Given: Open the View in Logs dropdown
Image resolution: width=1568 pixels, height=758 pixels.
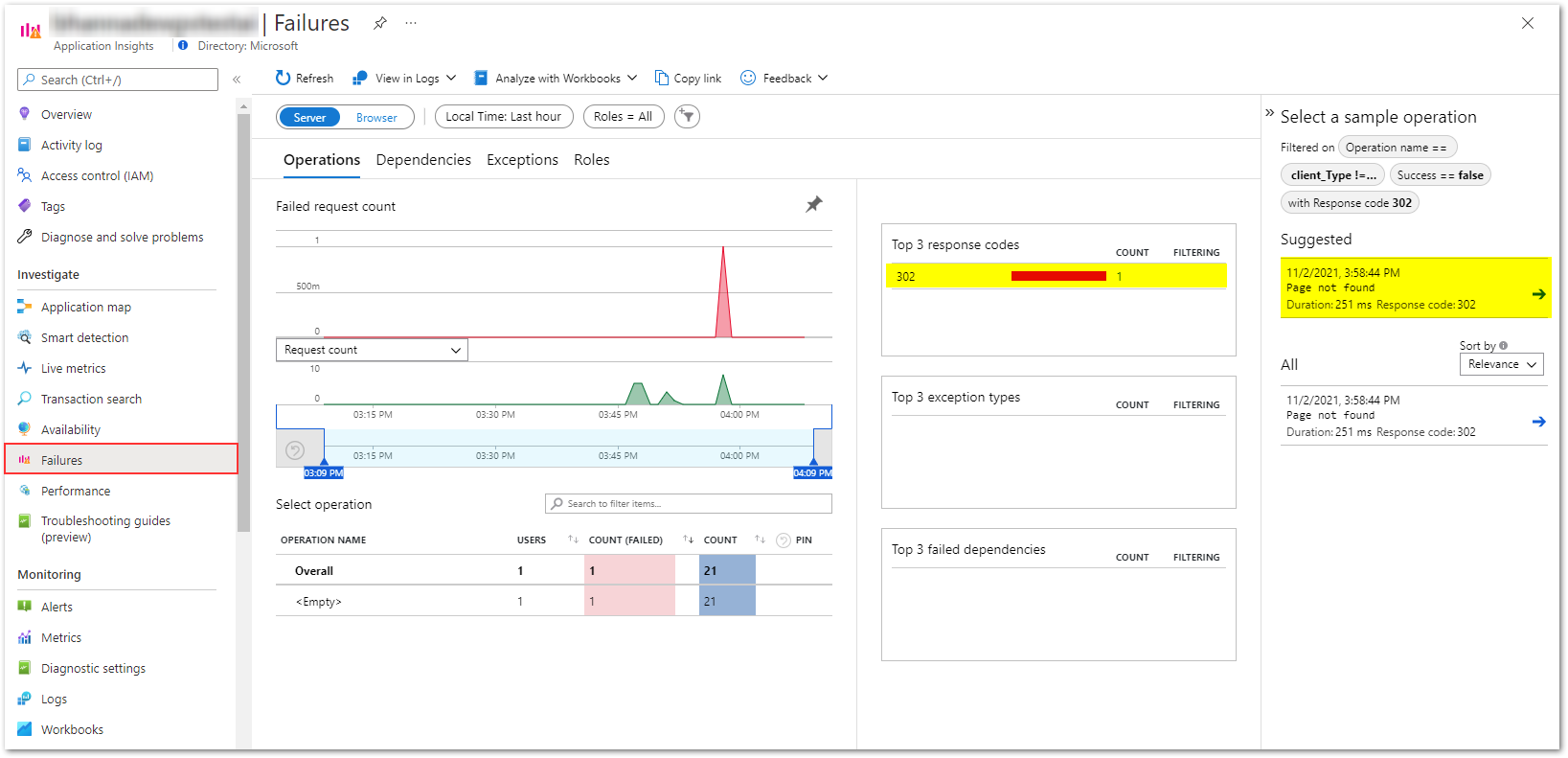Looking at the screenshot, I should coord(404,79).
